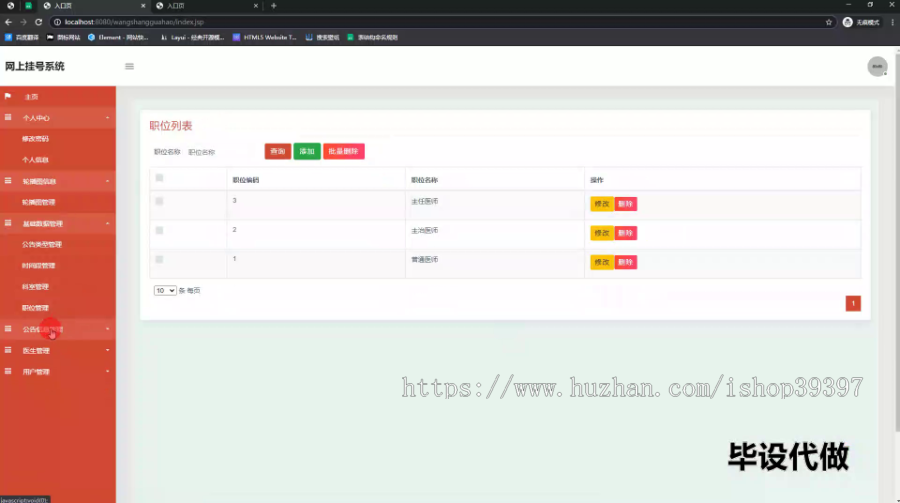Reload the page with the refresh icon
Viewport: 900px width, 503px height.
pos(38,22)
